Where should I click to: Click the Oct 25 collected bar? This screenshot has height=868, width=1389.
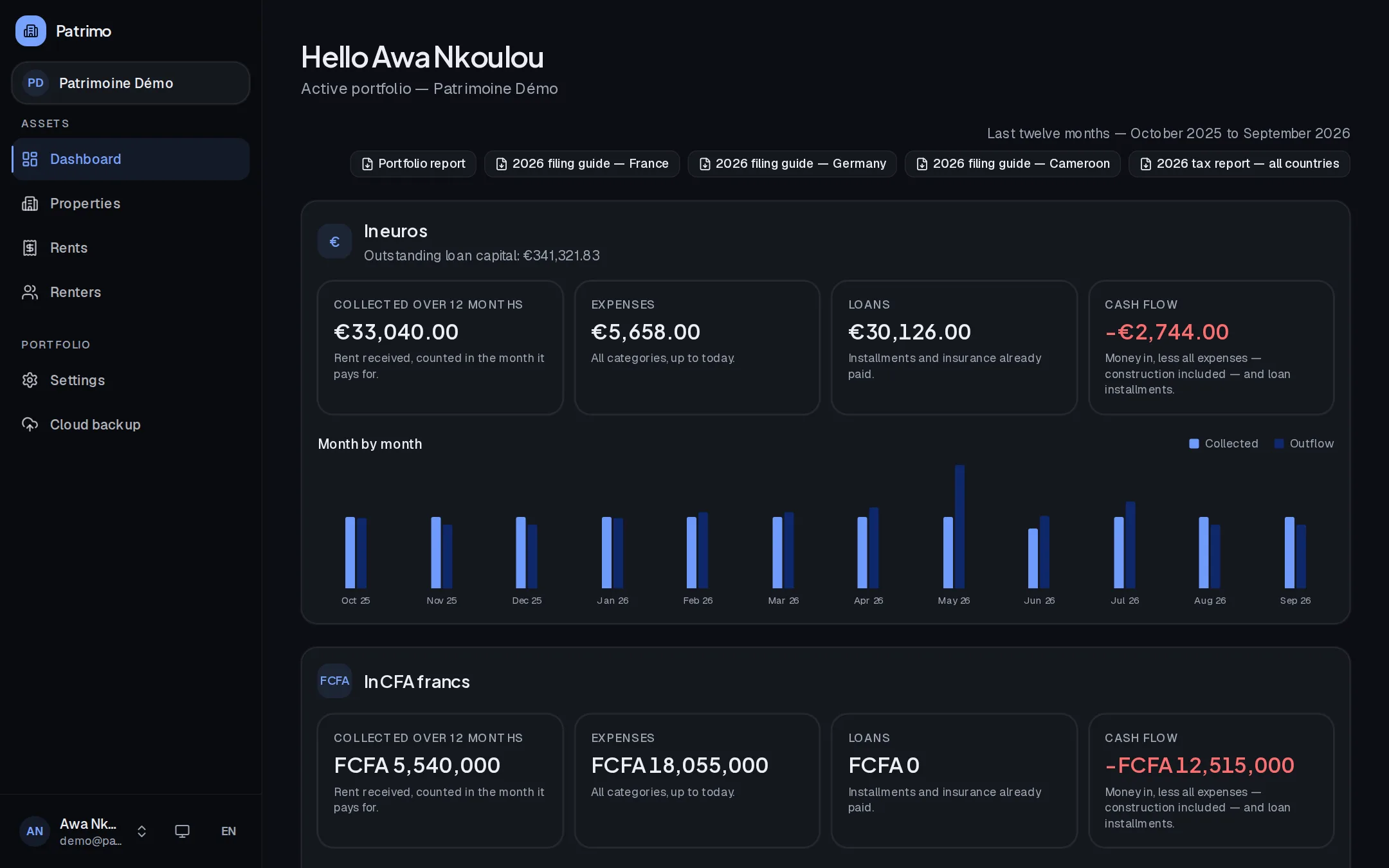coord(350,552)
